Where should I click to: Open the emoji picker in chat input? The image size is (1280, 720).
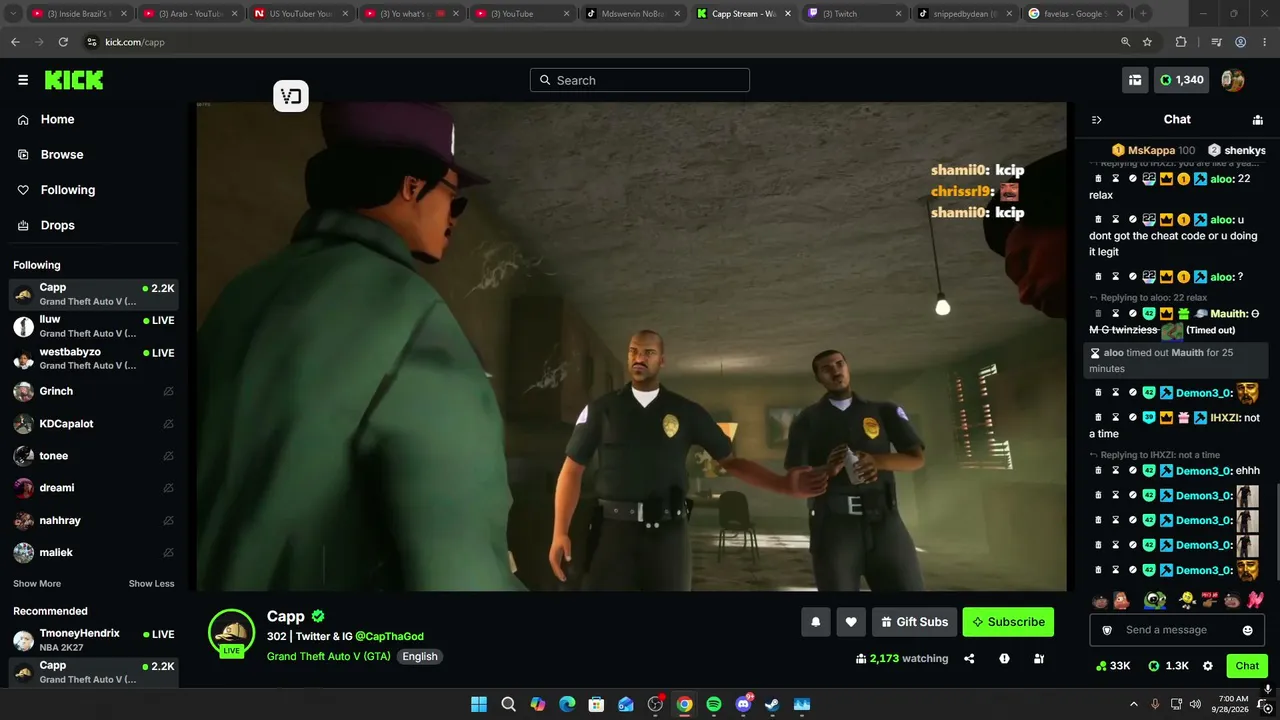[x=1247, y=630]
